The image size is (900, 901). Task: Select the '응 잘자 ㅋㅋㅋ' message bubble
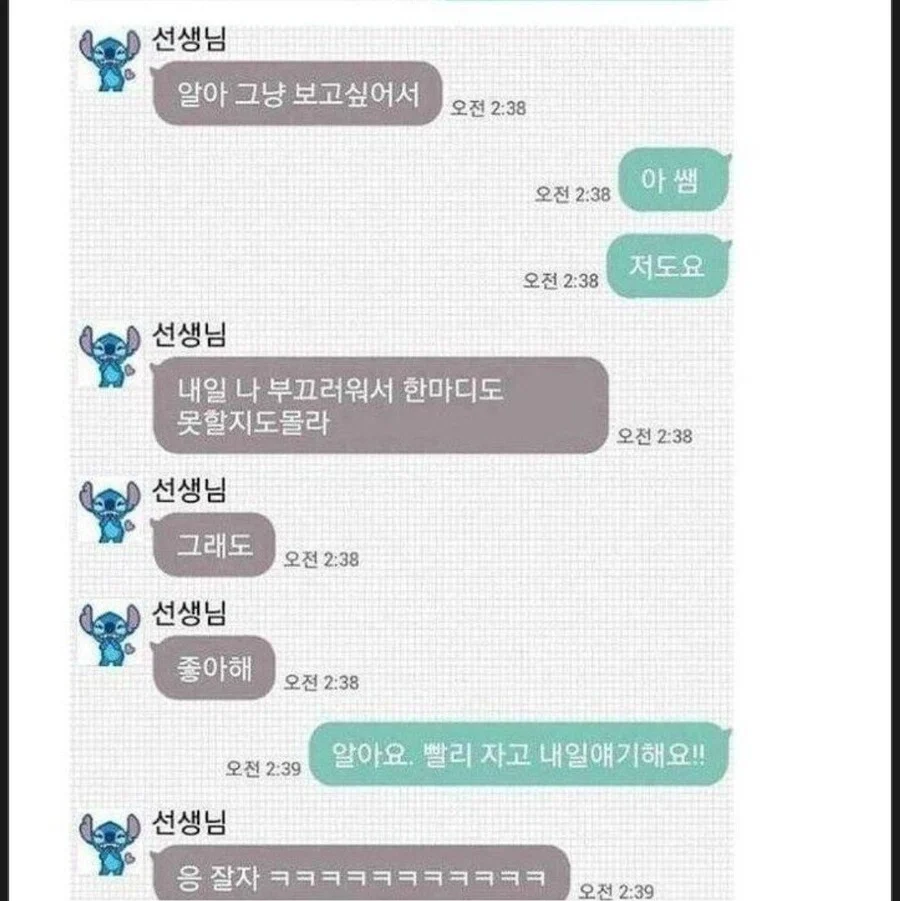[x=360, y=873]
